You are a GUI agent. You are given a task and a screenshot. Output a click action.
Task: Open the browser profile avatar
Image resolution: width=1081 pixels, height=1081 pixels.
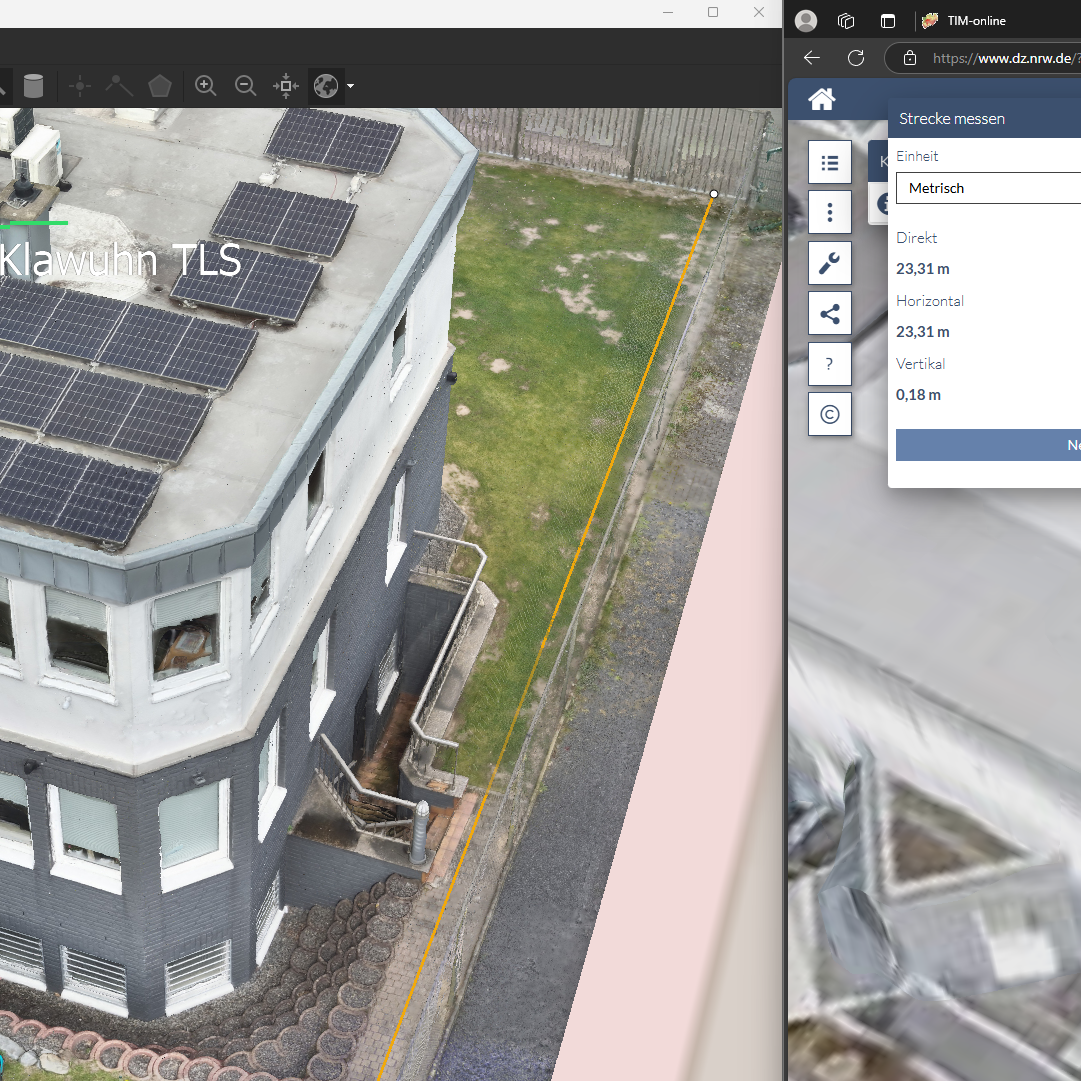(806, 21)
